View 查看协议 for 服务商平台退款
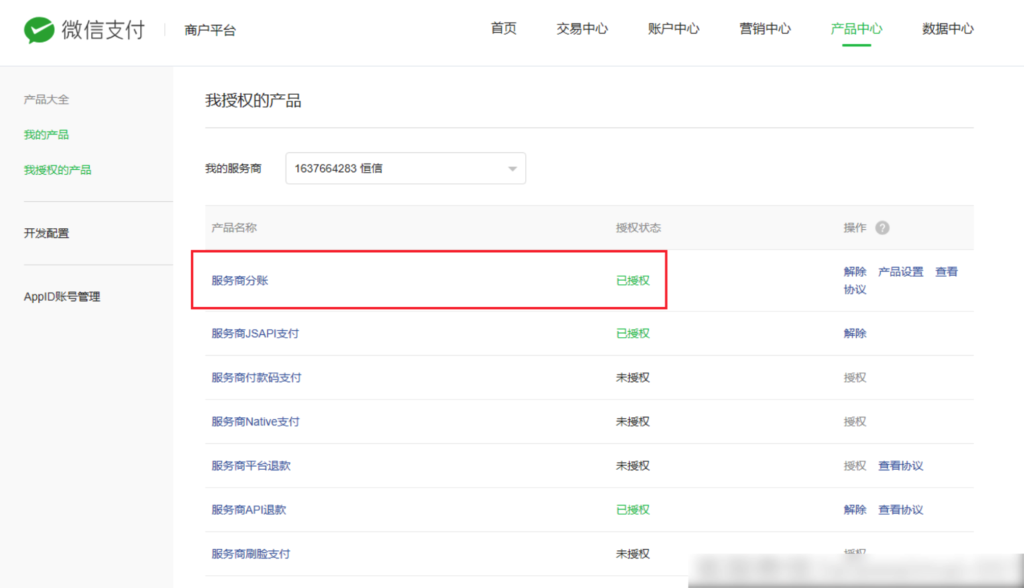Viewport: 1024px width, 588px height. [899, 465]
